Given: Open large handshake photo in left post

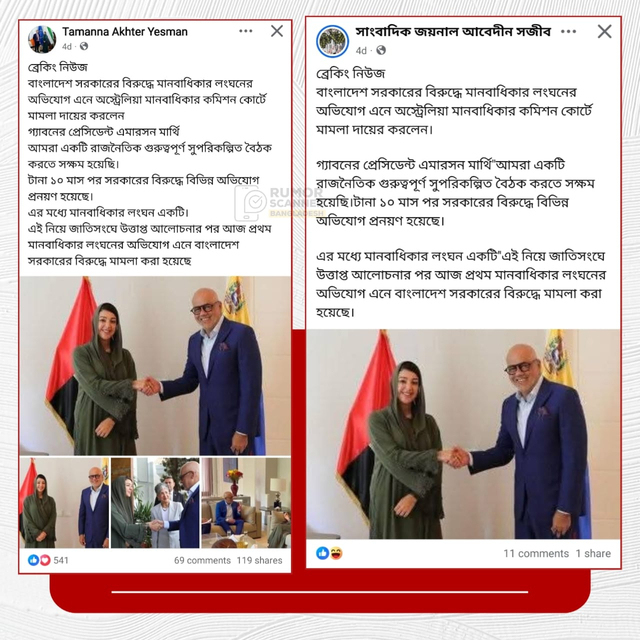Looking at the screenshot, I should (156, 366).
